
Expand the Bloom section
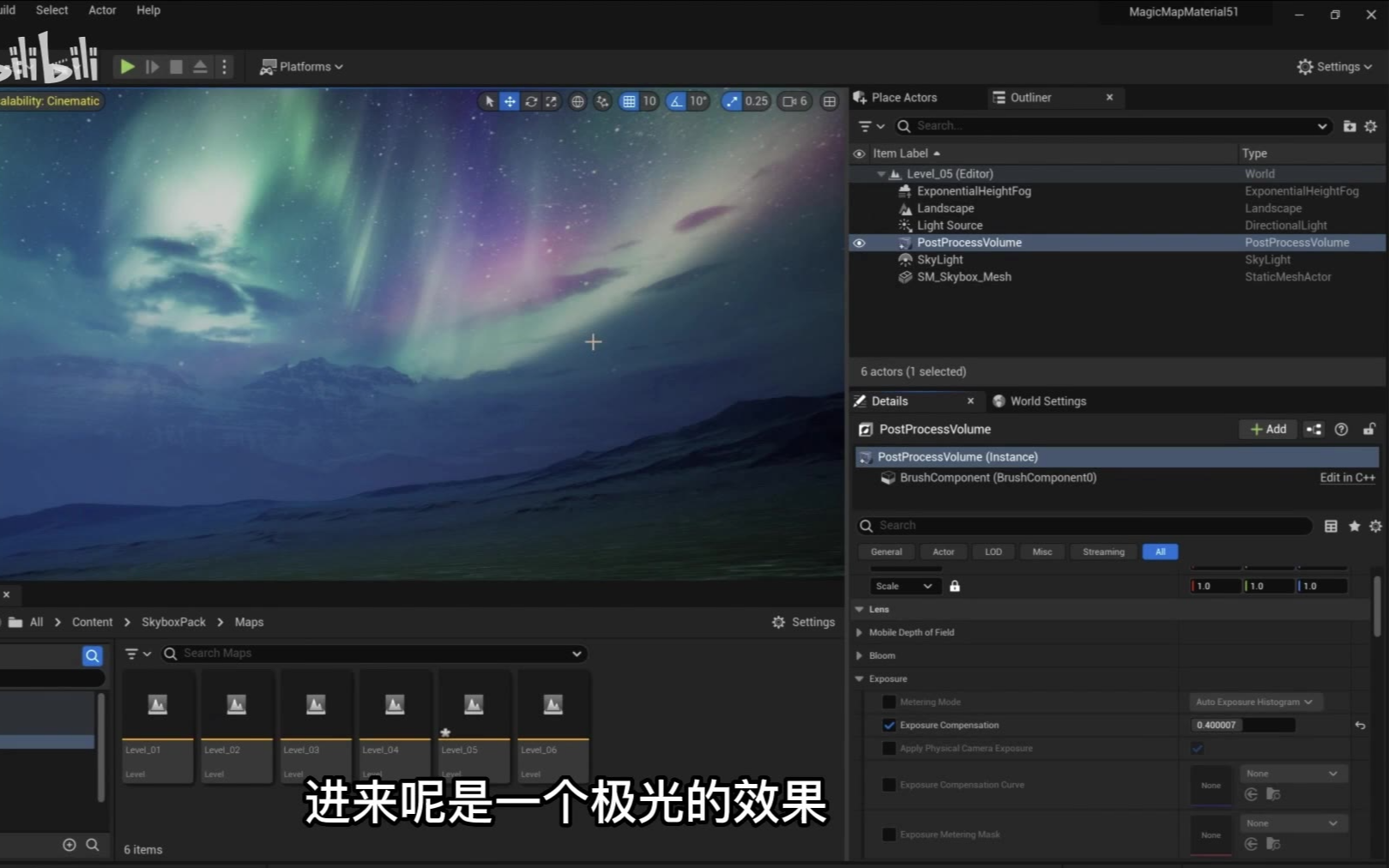[x=860, y=655]
